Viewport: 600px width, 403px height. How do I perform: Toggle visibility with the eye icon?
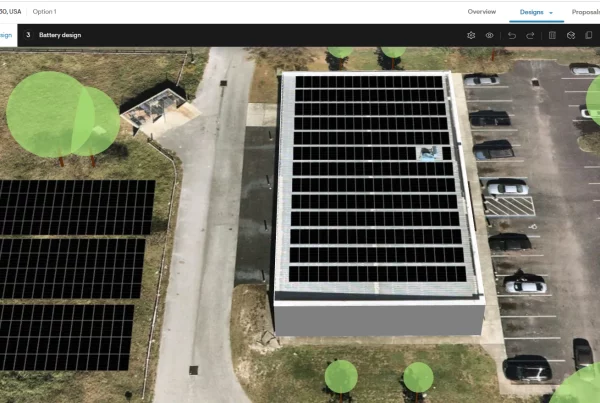(x=490, y=35)
